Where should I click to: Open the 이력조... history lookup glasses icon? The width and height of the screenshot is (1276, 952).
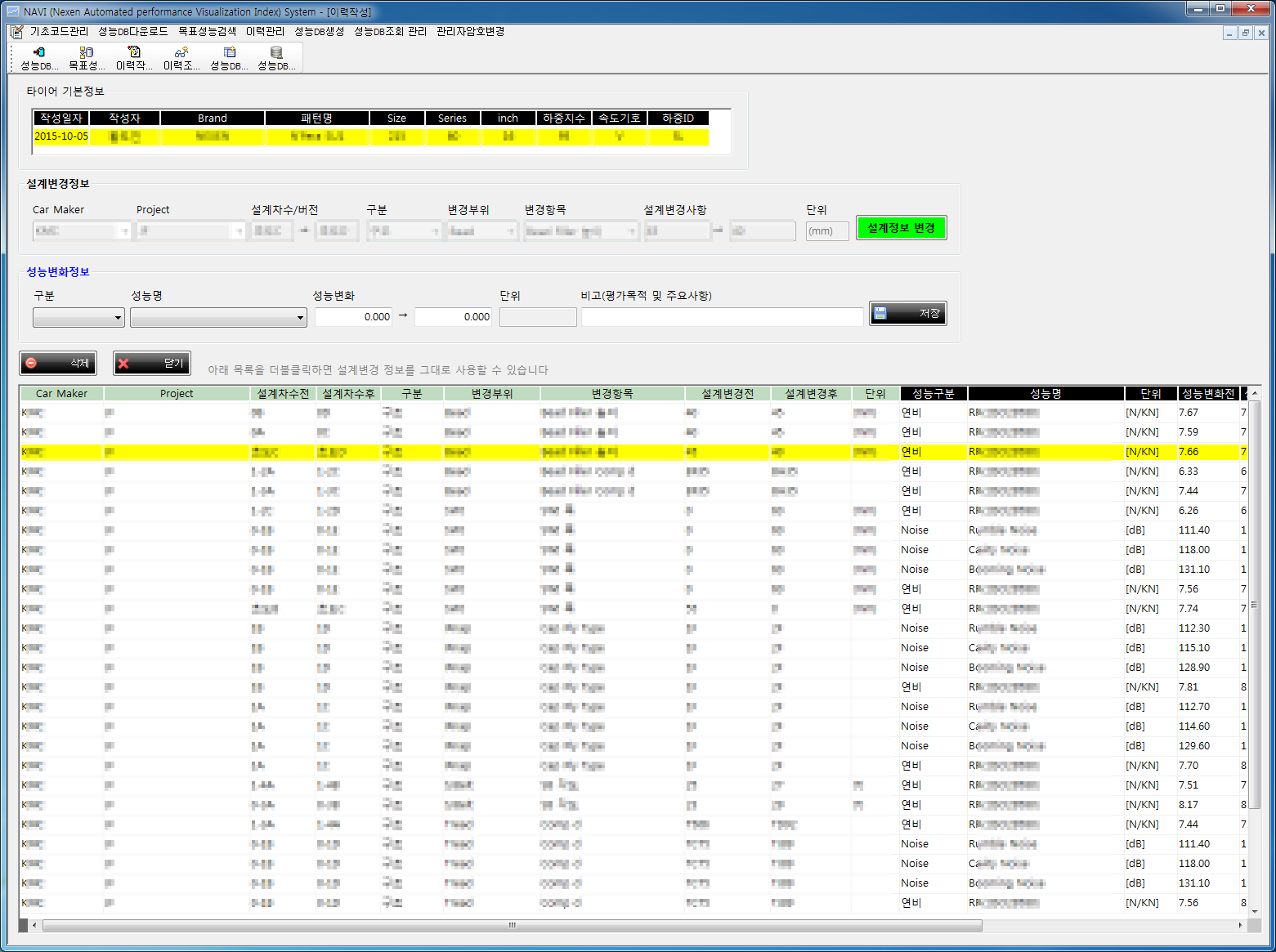coord(181,52)
